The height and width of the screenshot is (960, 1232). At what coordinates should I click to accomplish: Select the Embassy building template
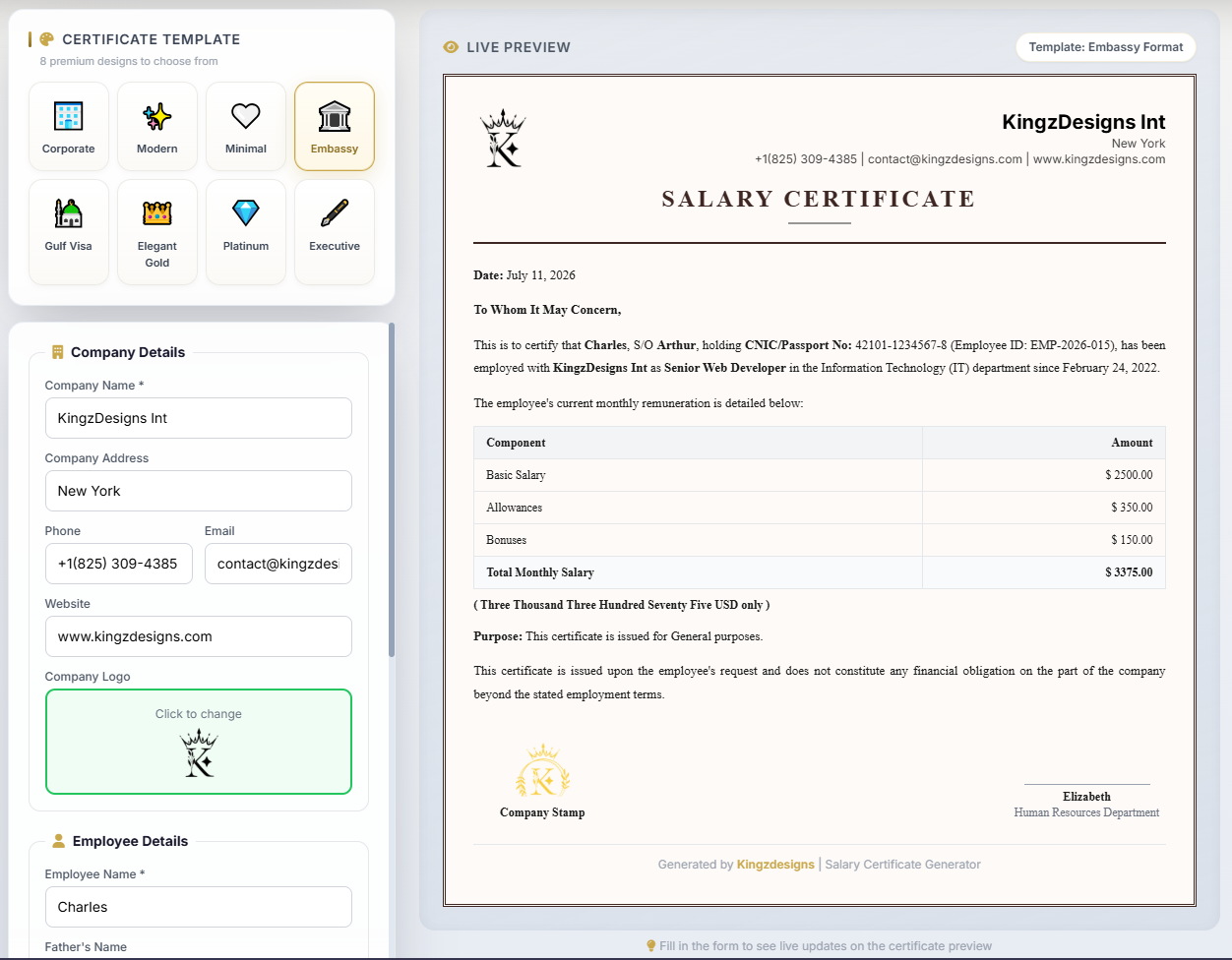click(335, 126)
